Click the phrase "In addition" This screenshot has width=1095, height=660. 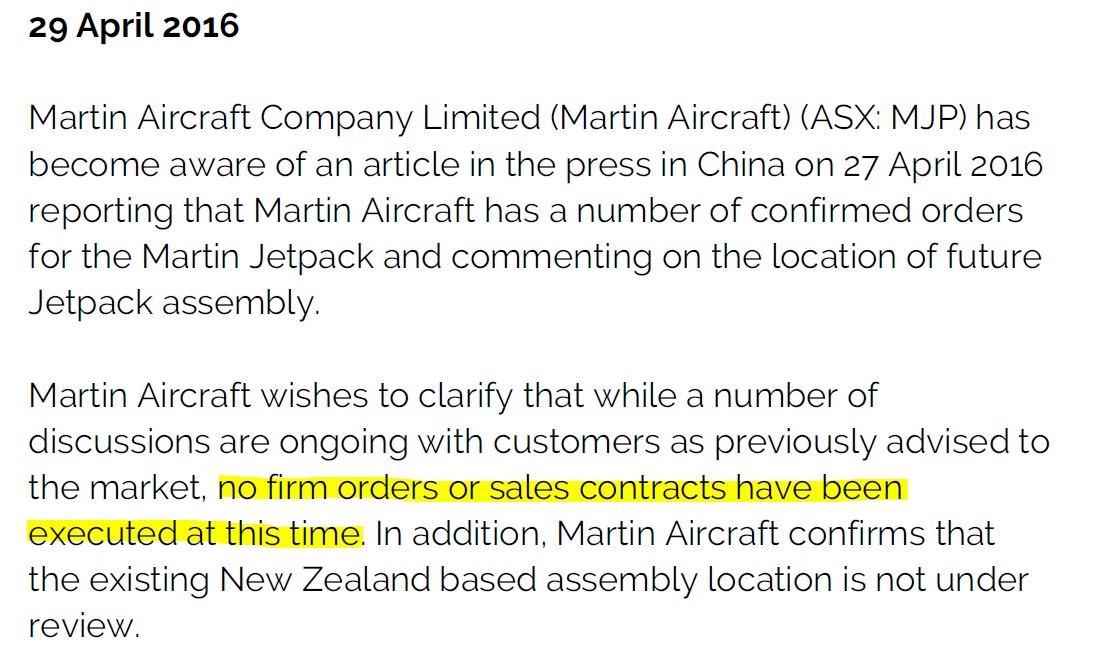[x=459, y=534]
